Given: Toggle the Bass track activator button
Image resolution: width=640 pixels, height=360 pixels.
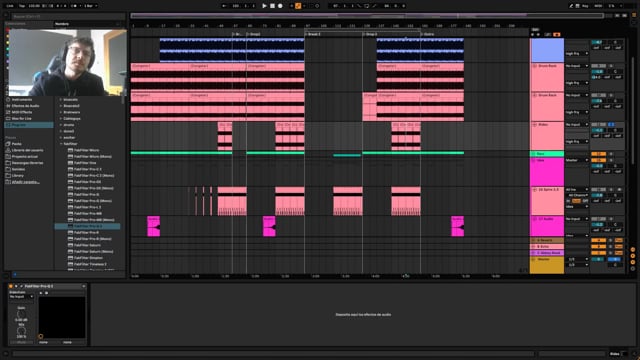Looking at the screenshot, I should 598,154.
